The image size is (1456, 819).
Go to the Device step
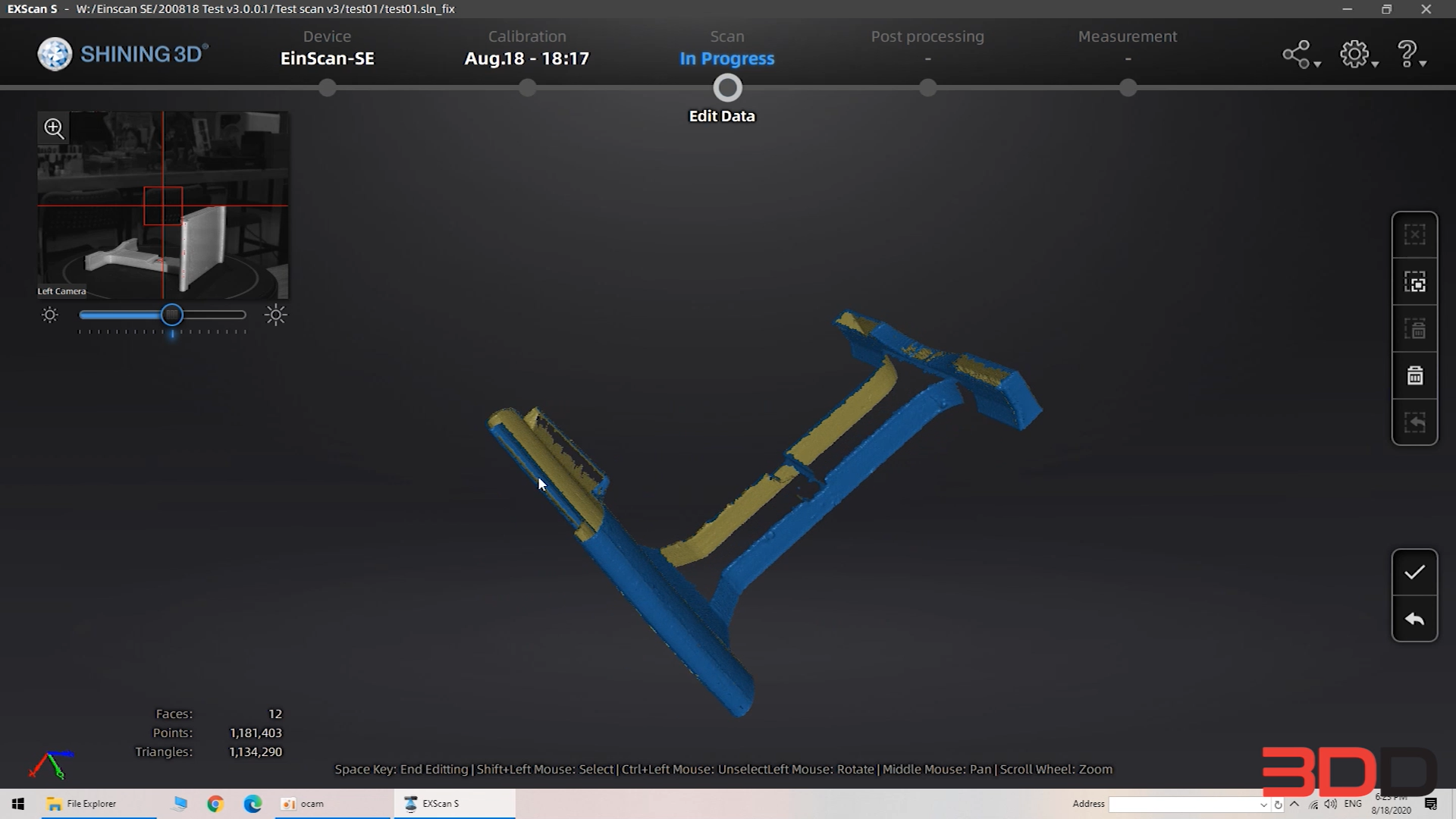pos(327,48)
